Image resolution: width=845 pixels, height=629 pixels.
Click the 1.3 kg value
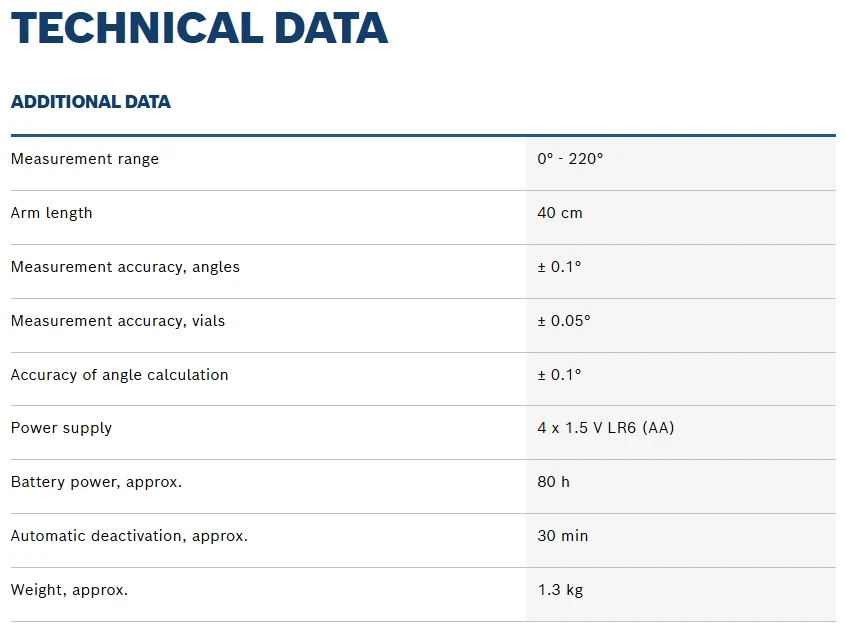coord(560,590)
